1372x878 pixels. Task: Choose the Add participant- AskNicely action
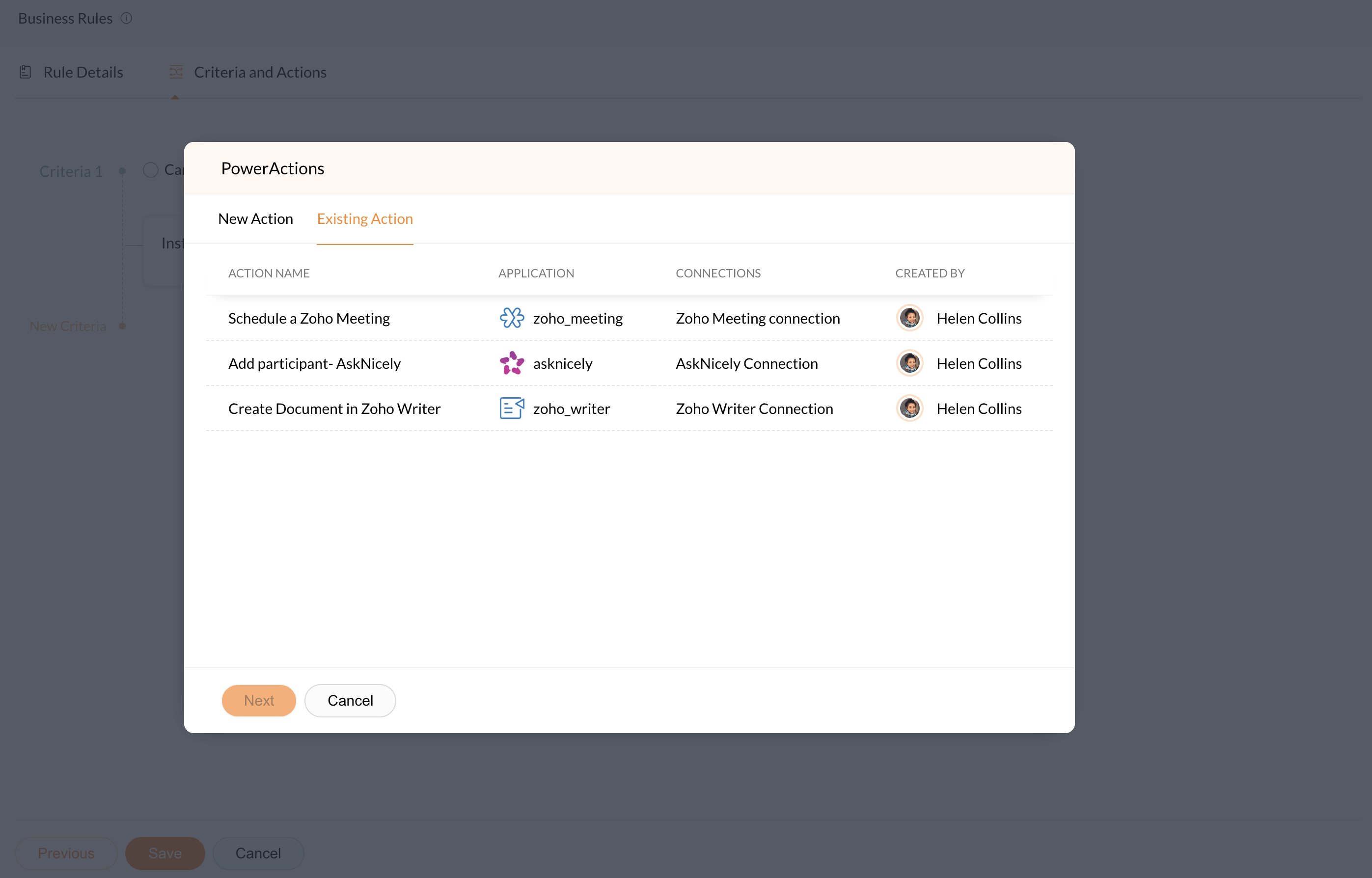click(x=314, y=363)
